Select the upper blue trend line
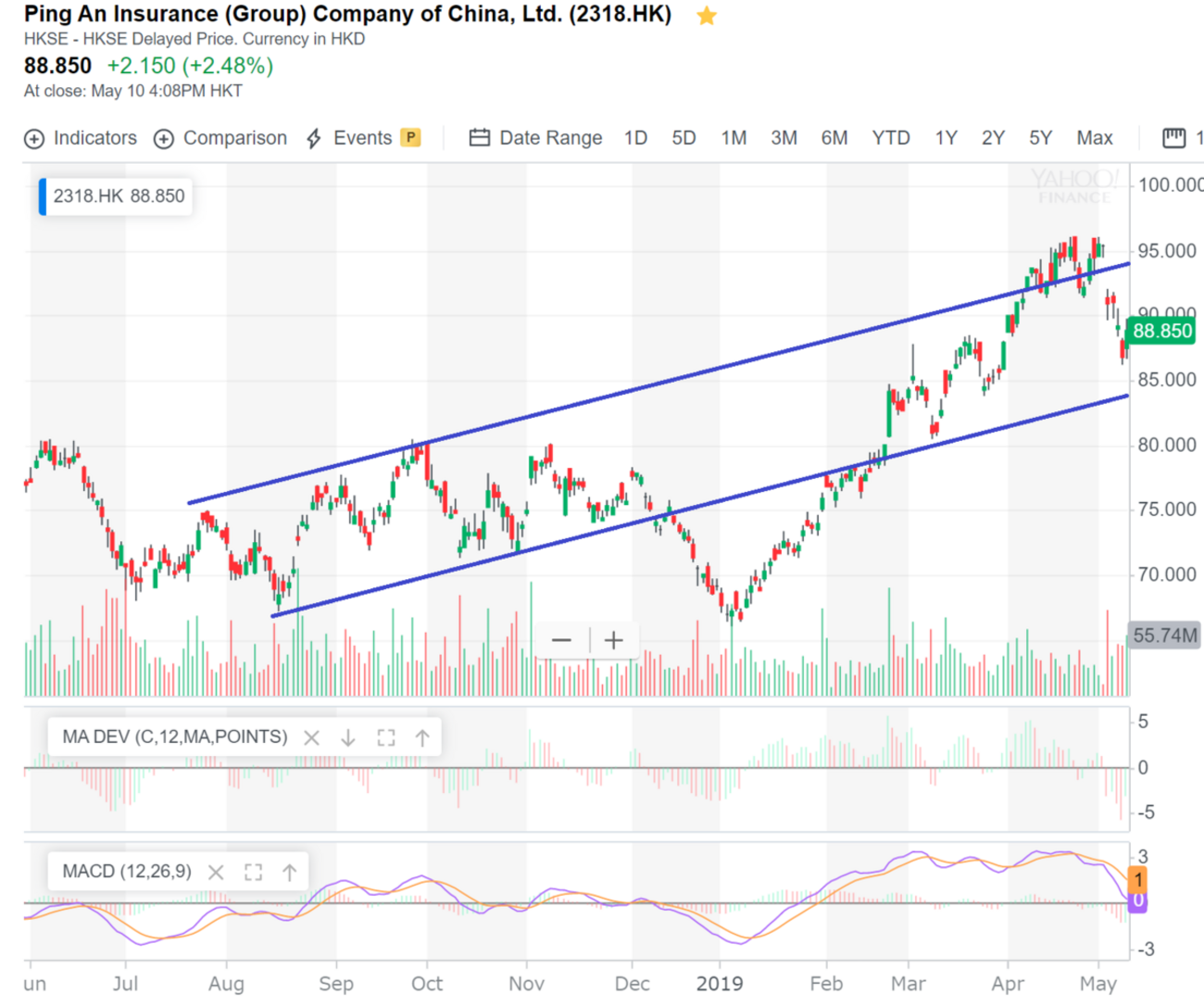 [x=658, y=384]
